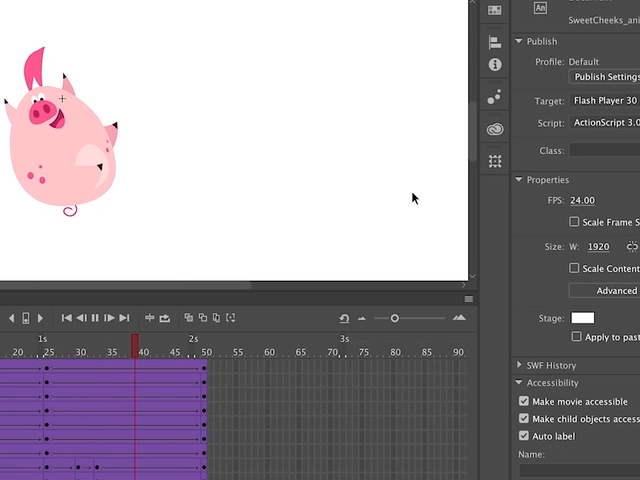Click the FPS value 24.00
640x480 pixels.
(x=582, y=200)
